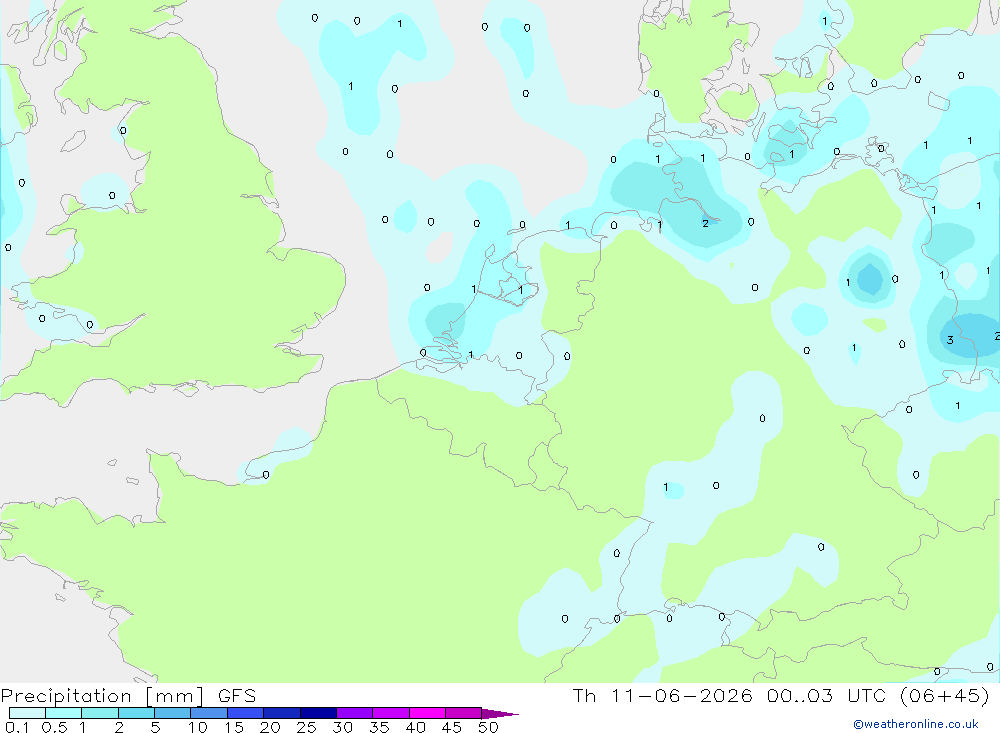Click the "35" legend scale label
Viewport: 1000px width, 733px height.
click(x=379, y=727)
